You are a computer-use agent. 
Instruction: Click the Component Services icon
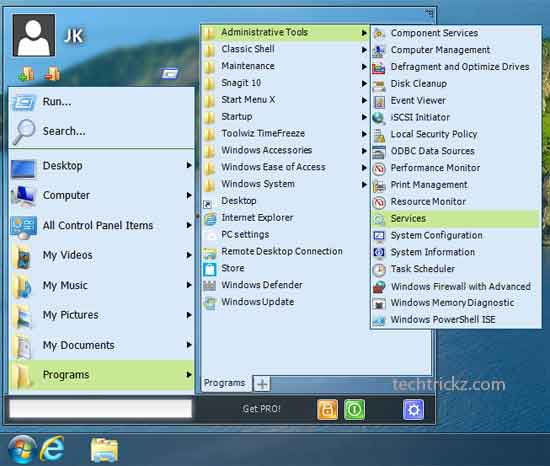tap(379, 33)
